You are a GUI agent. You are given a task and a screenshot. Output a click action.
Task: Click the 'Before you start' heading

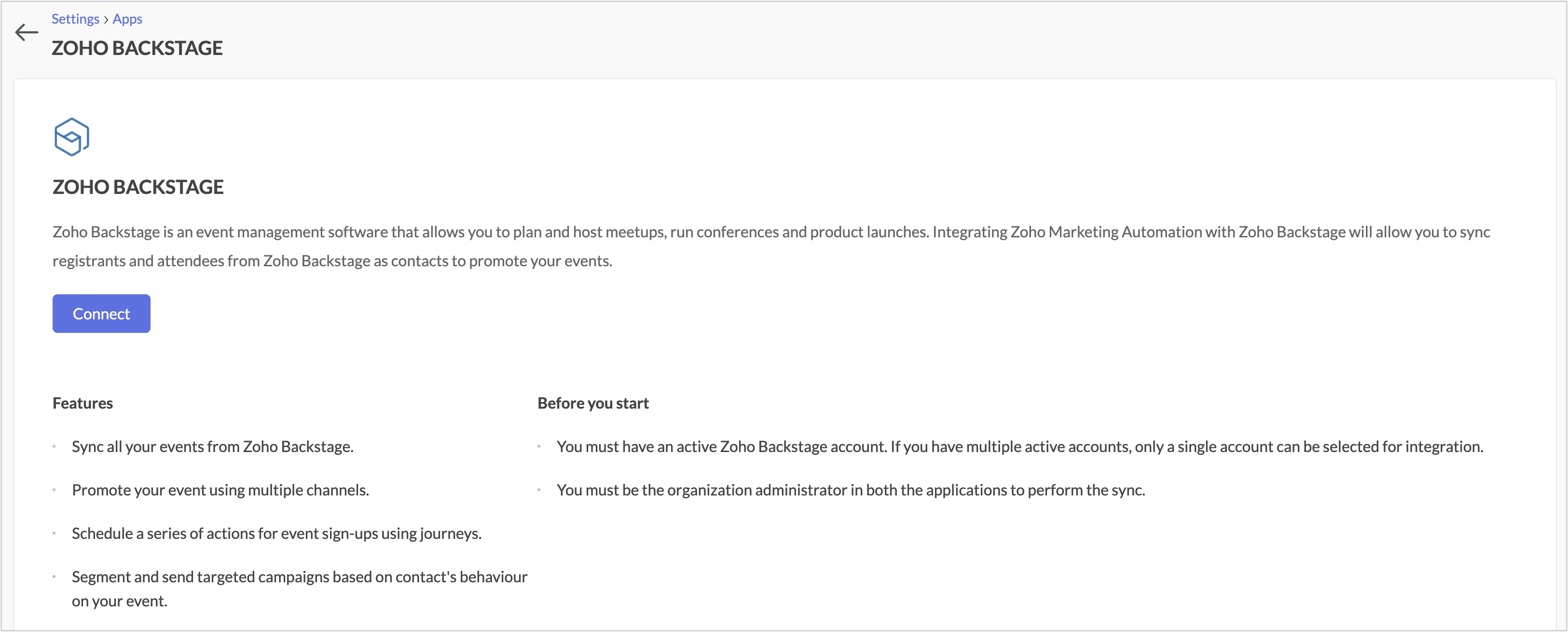coord(593,403)
